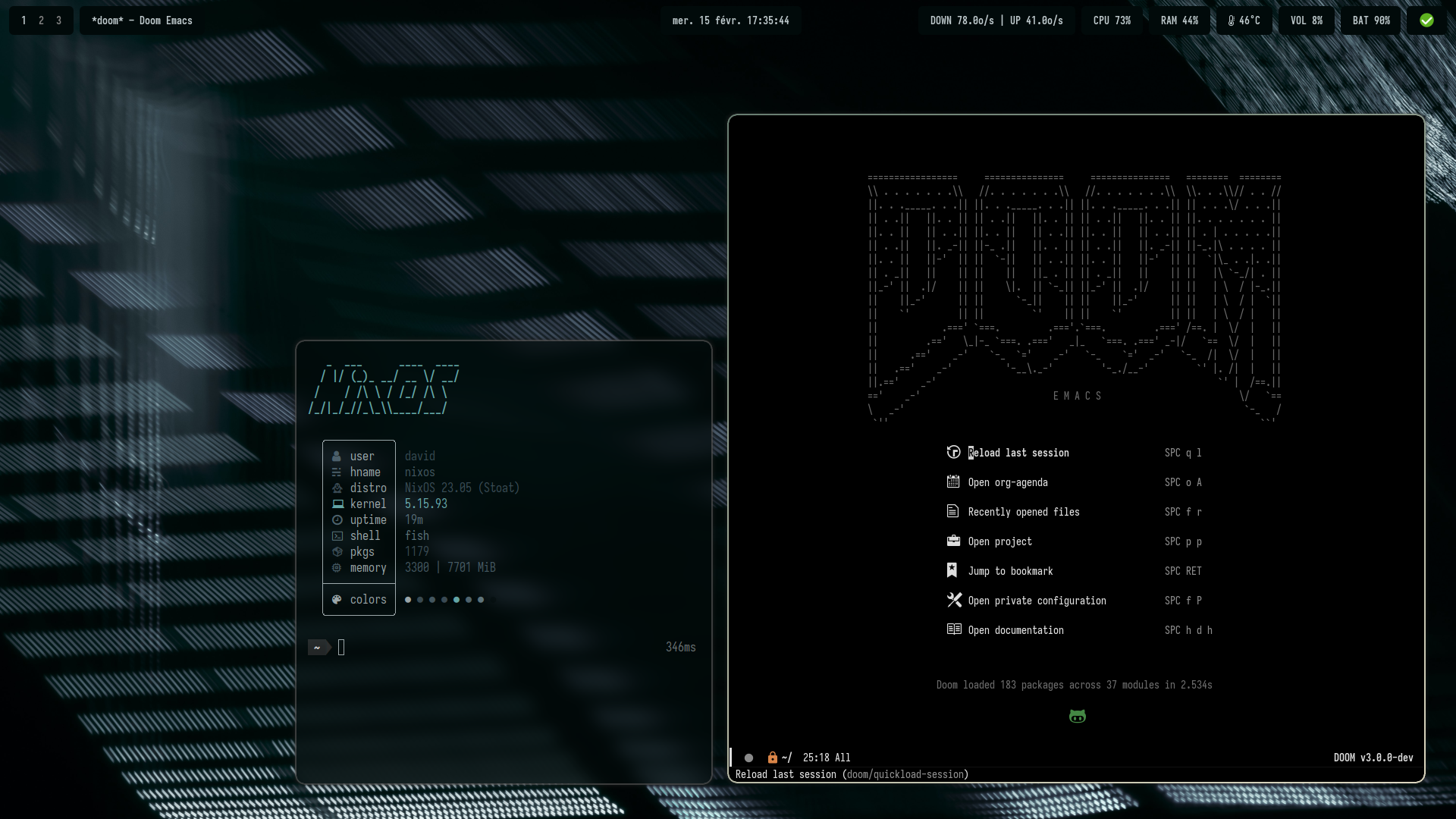The height and width of the screenshot is (819, 1456).
Task: Open "Open private configuration" link
Action: click(x=1037, y=601)
